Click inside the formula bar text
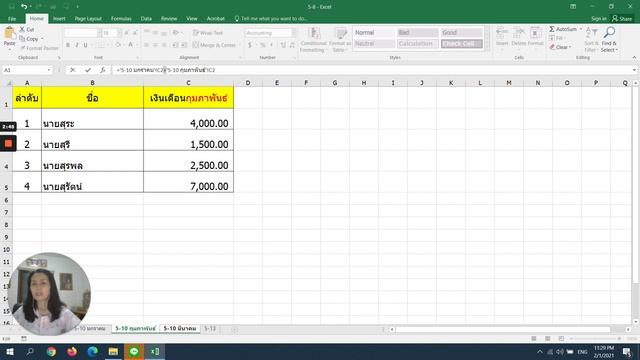This screenshot has width=640, height=360. point(165,70)
